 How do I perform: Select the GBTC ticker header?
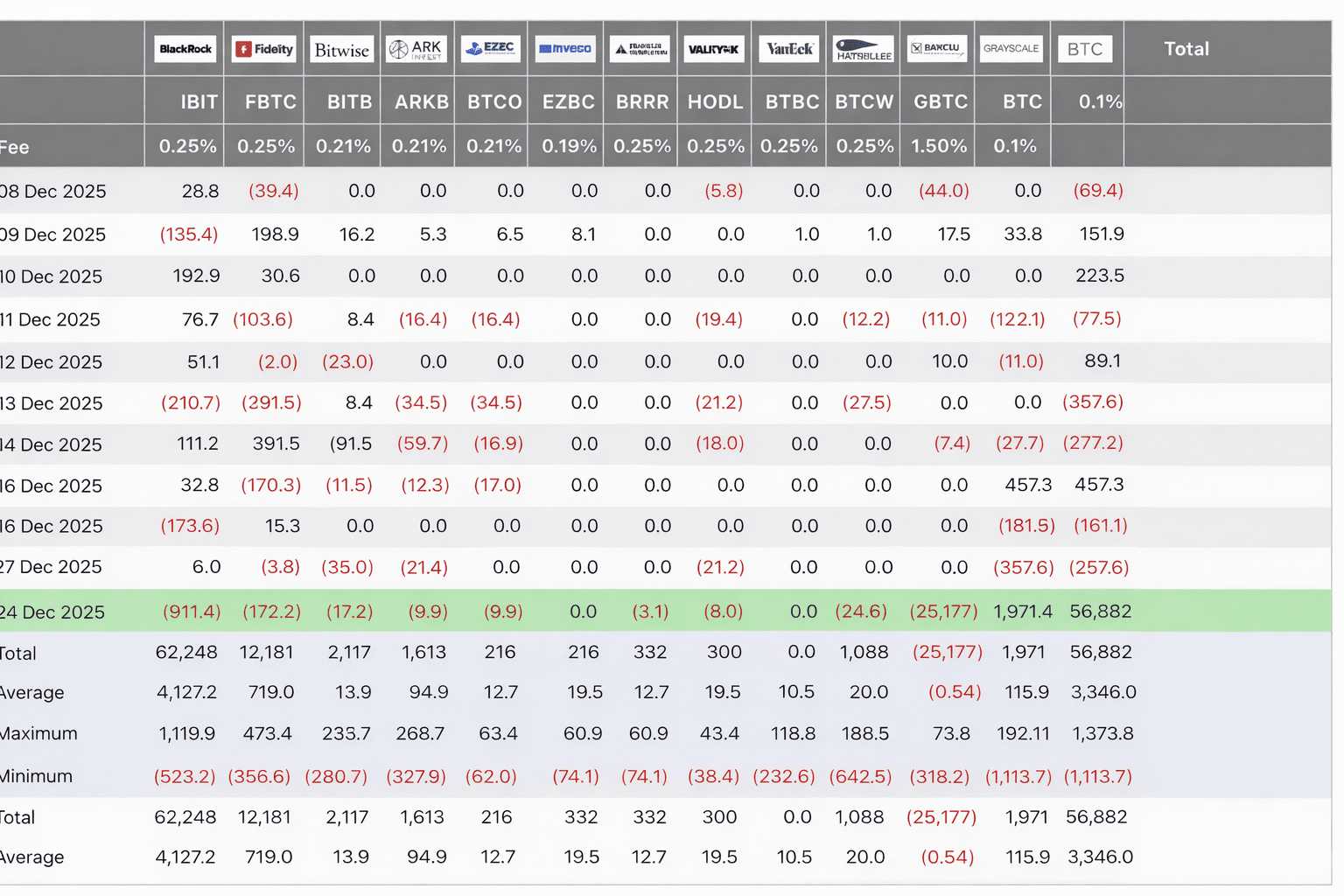click(941, 101)
